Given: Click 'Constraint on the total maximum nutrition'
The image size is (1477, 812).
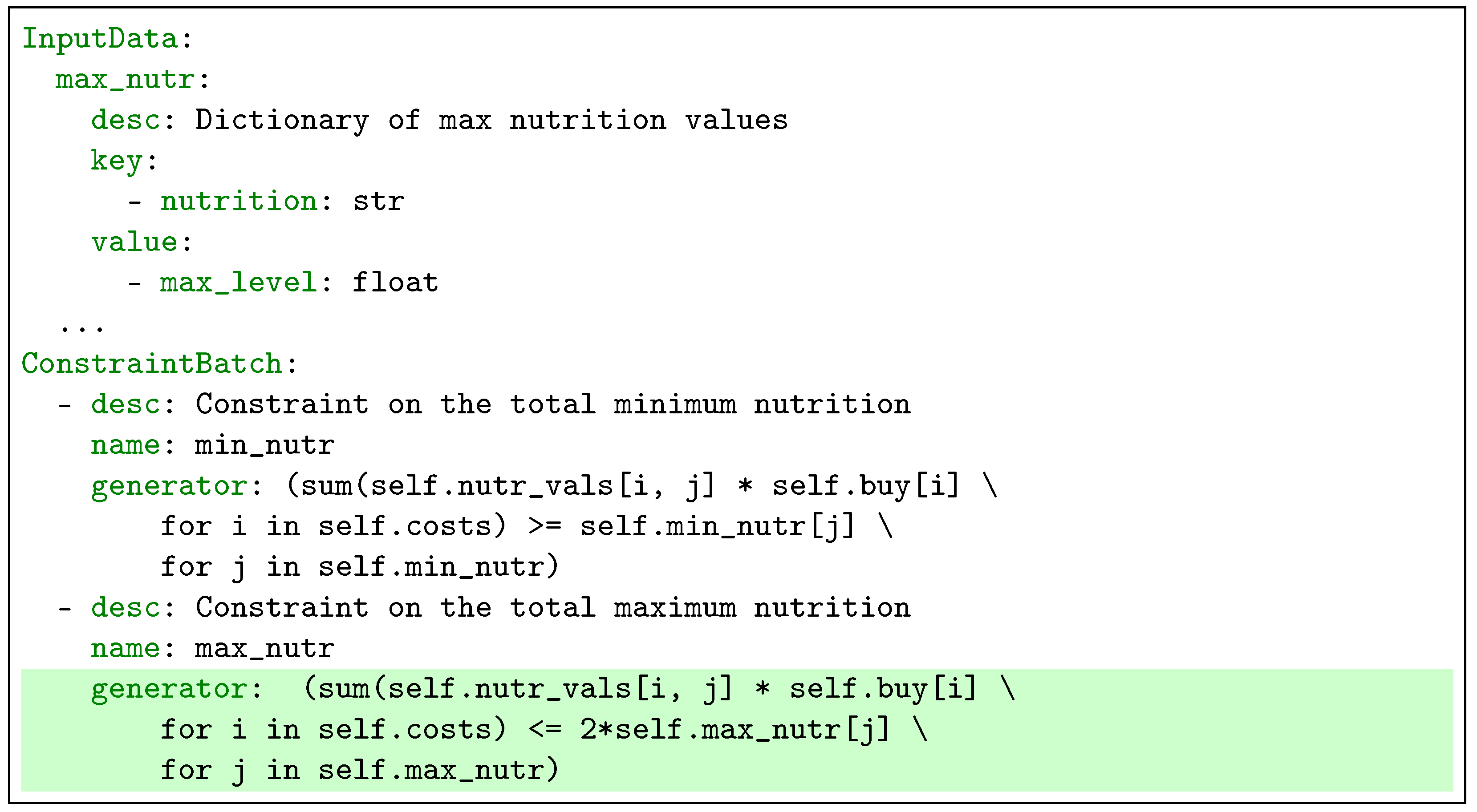Looking at the screenshot, I should pyautogui.click(x=552, y=608).
